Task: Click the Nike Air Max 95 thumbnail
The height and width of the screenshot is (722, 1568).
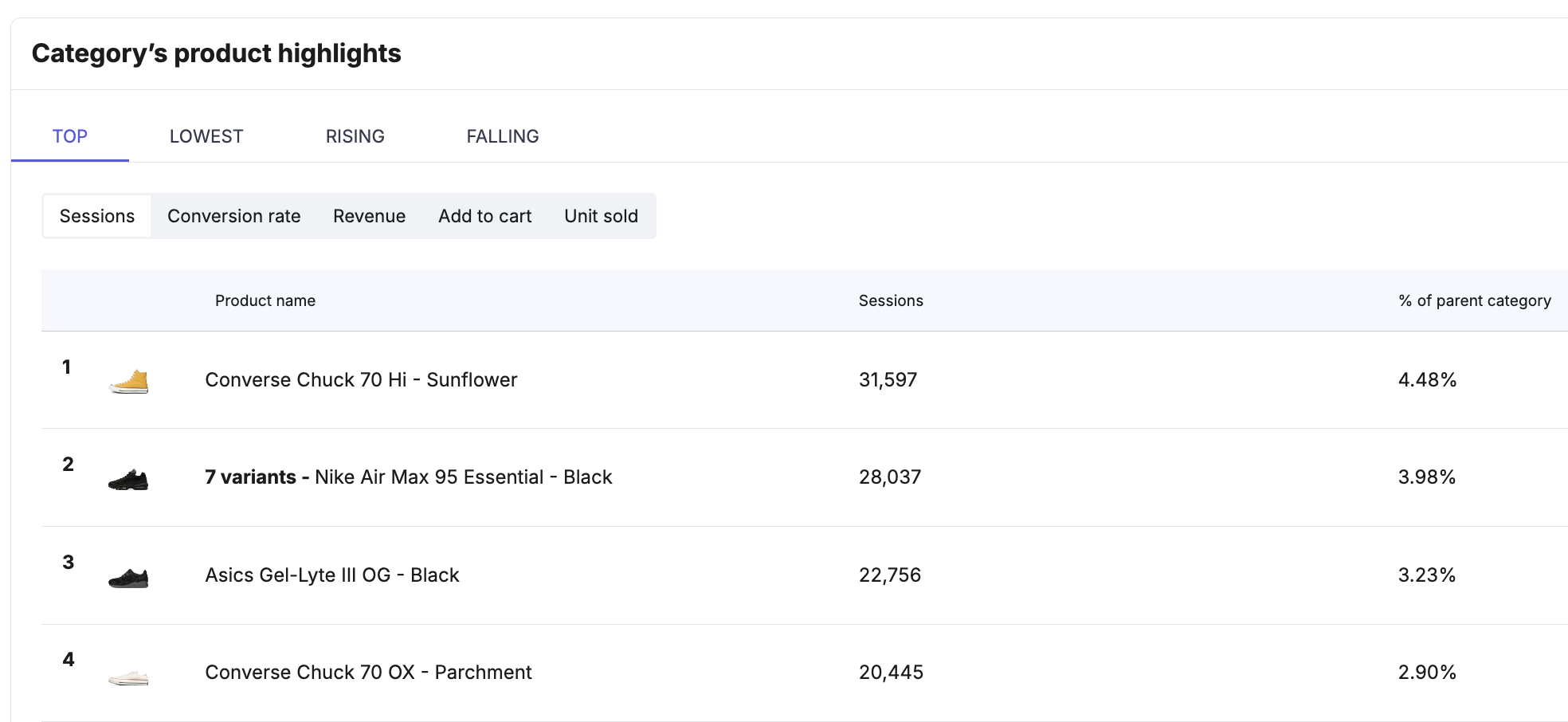Action: (128, 480)
